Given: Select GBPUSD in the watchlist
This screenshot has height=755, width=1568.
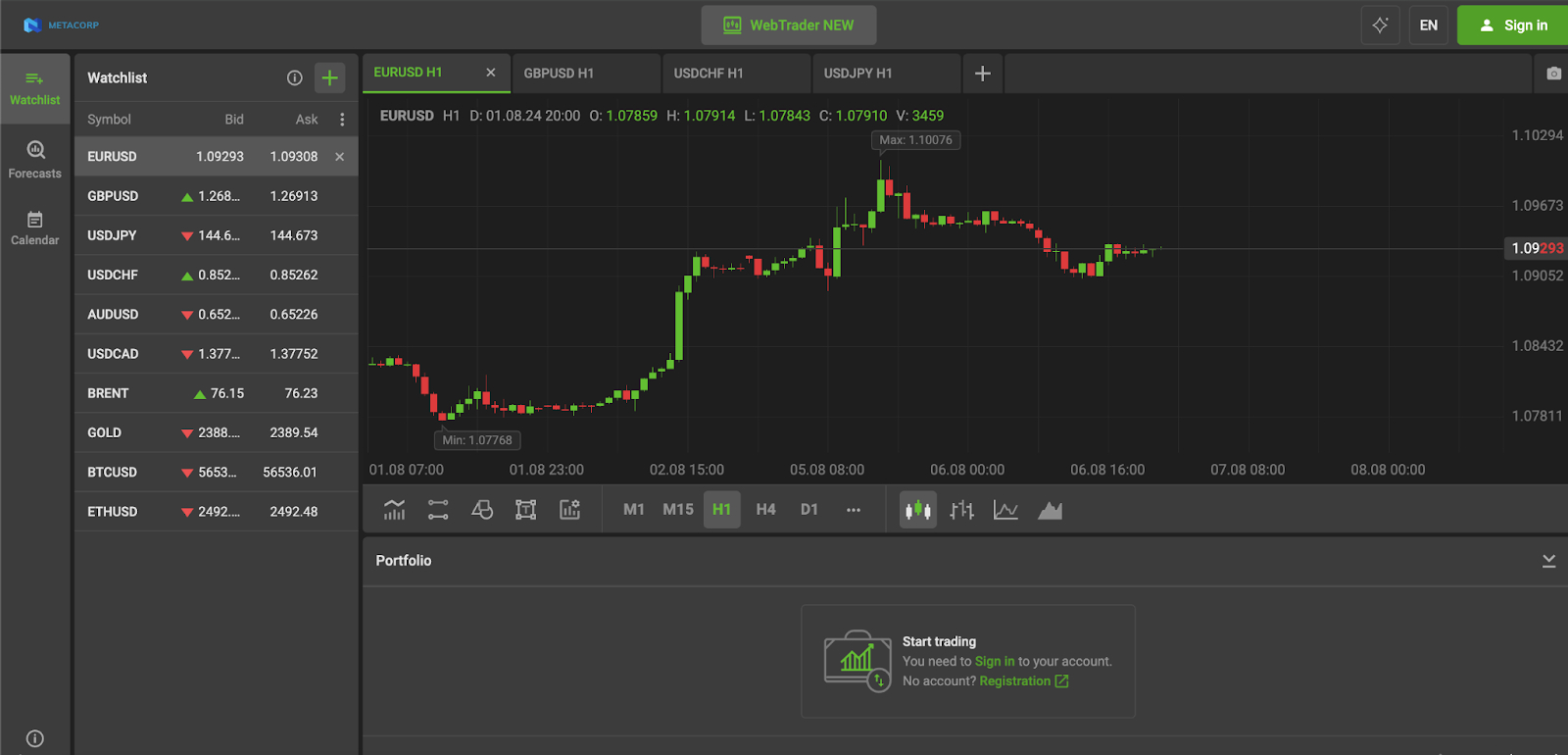Looking at the screenshot, I should click(217, 196).
